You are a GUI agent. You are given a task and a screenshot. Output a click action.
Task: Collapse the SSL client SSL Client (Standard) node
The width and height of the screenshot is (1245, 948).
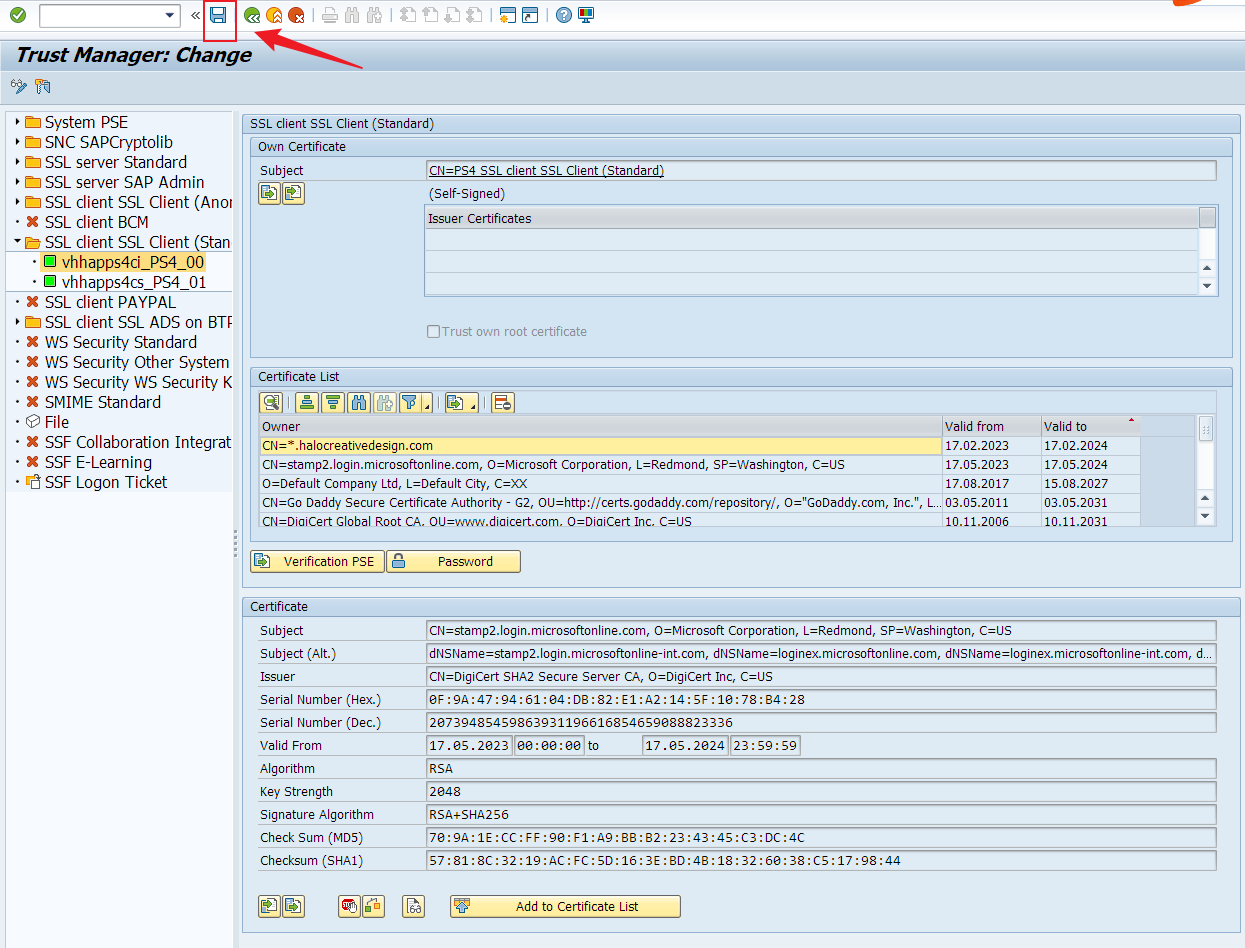[17, 242]
